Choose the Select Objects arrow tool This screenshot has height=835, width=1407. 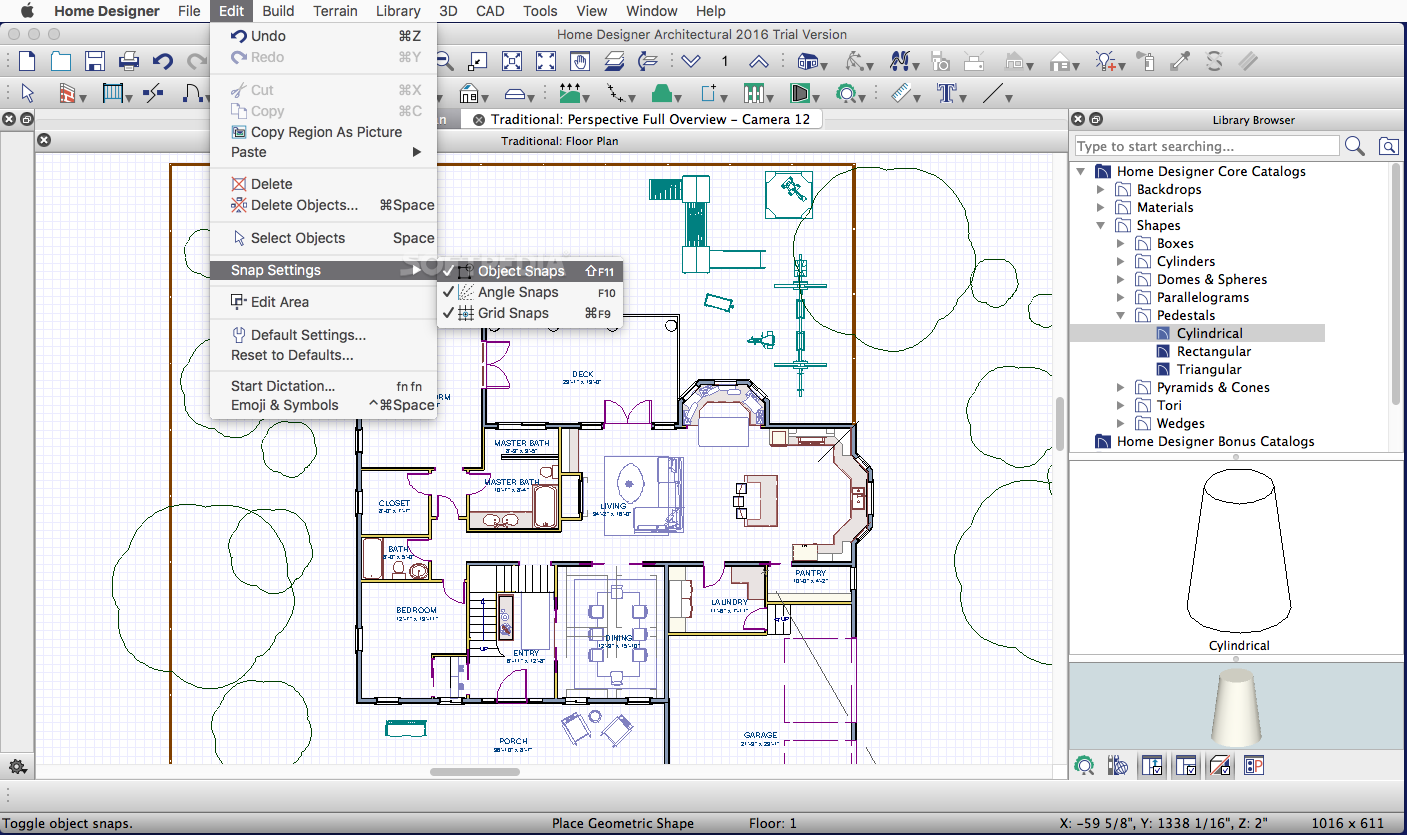28,93
